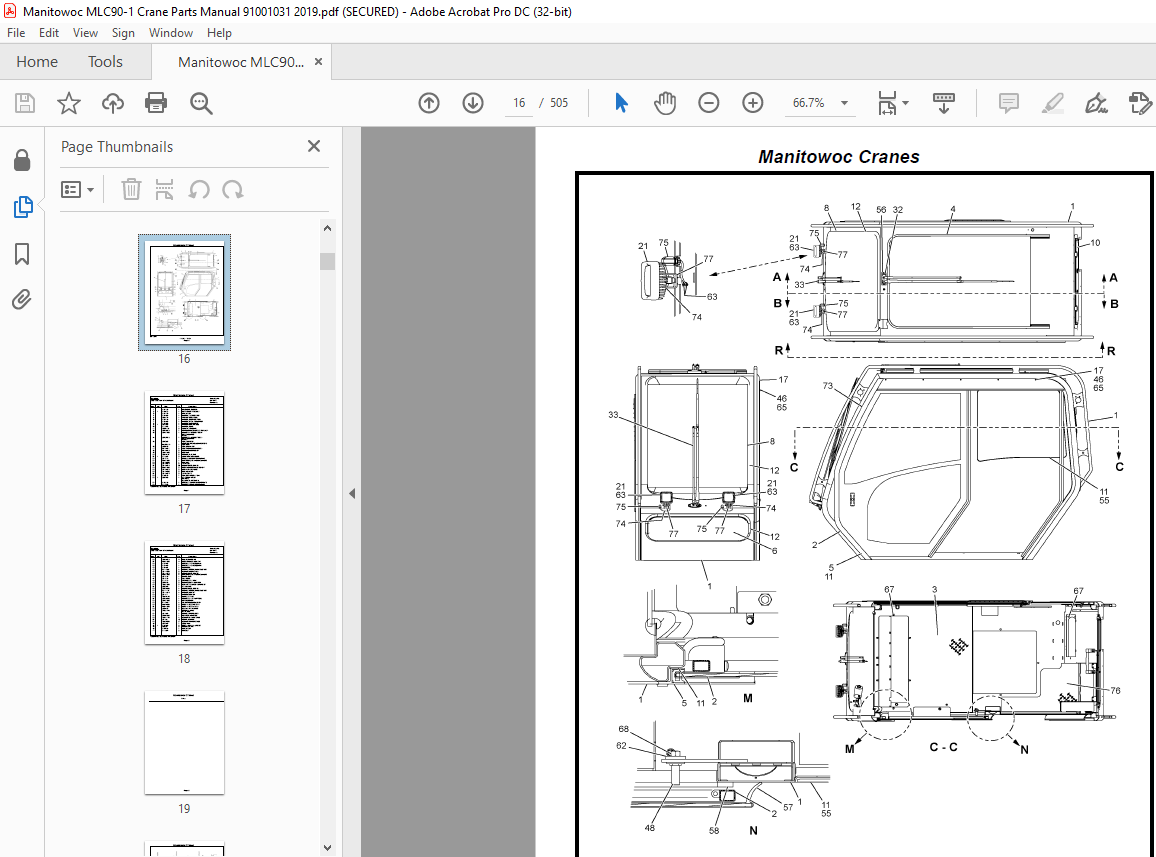Viewport: 1156px width, 857px height.
Task: Click the '505' total pages text
Action: click(559, 103)
